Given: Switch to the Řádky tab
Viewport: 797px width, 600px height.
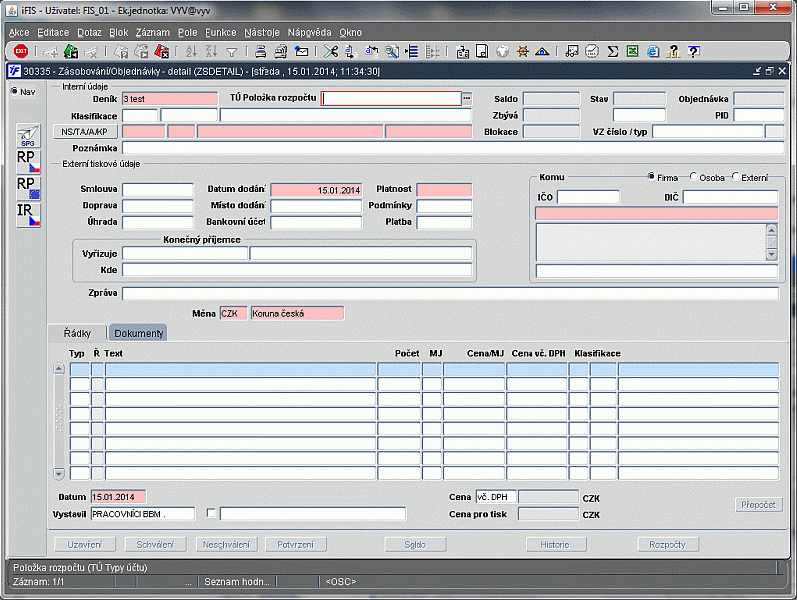Looking at the screenshot, I should pos(77,333).
